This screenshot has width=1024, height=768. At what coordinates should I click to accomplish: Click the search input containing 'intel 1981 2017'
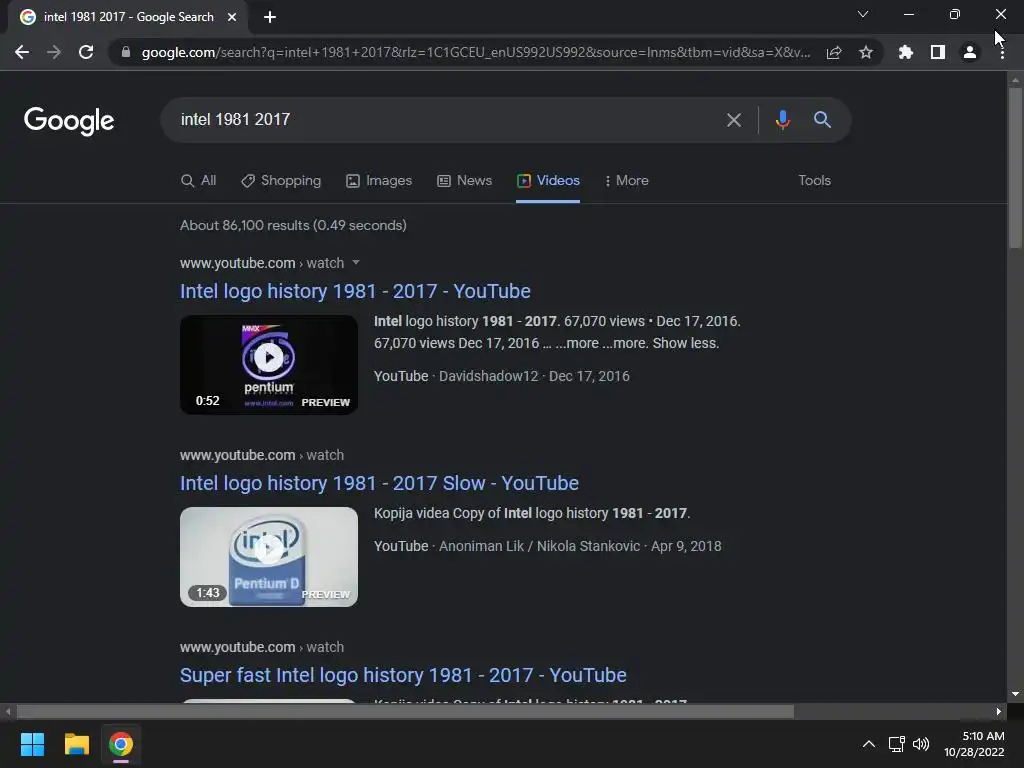pyautogui.click(x=444, y=120)
